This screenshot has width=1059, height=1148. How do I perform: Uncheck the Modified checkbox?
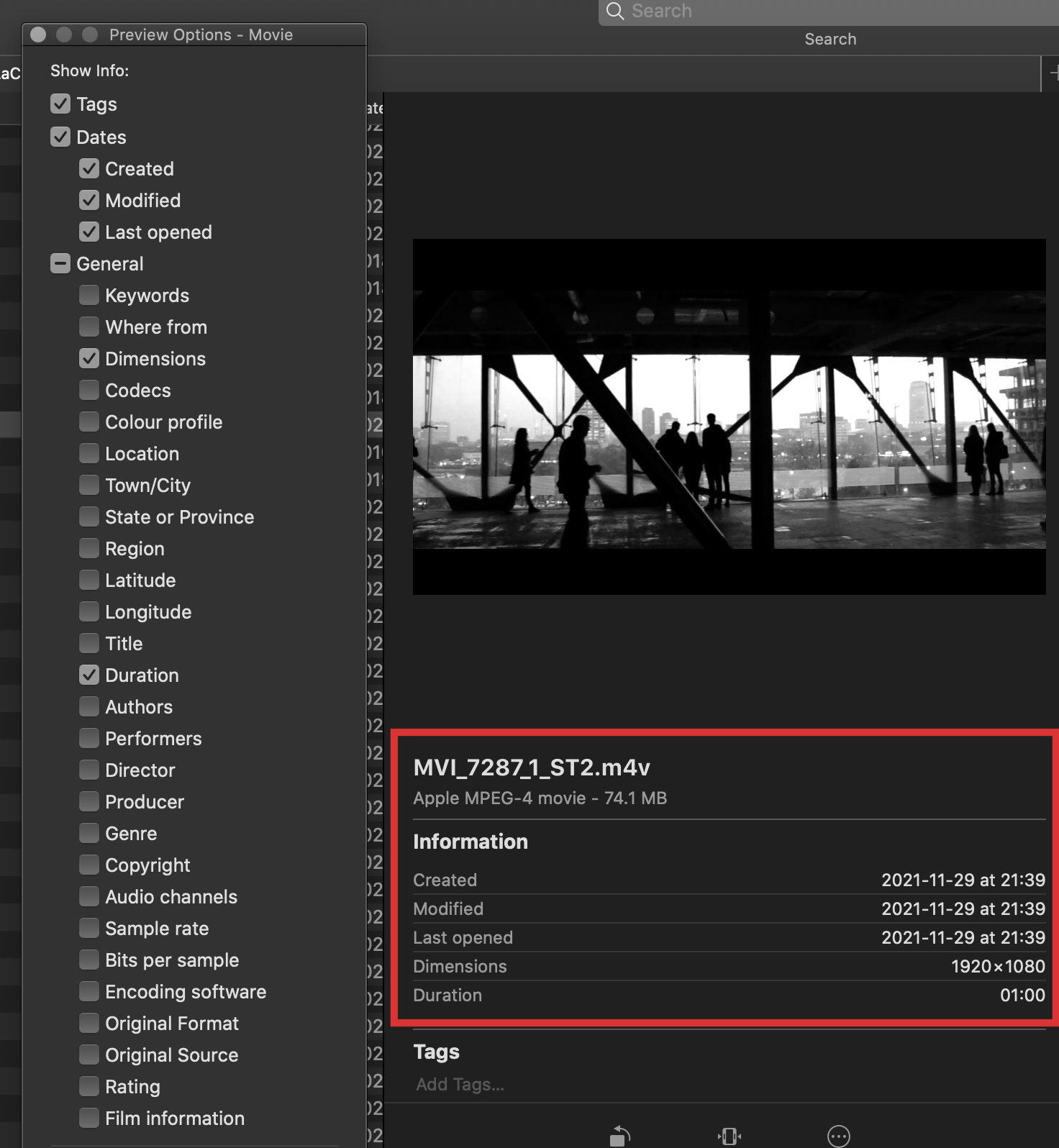[x=89, y=200]
